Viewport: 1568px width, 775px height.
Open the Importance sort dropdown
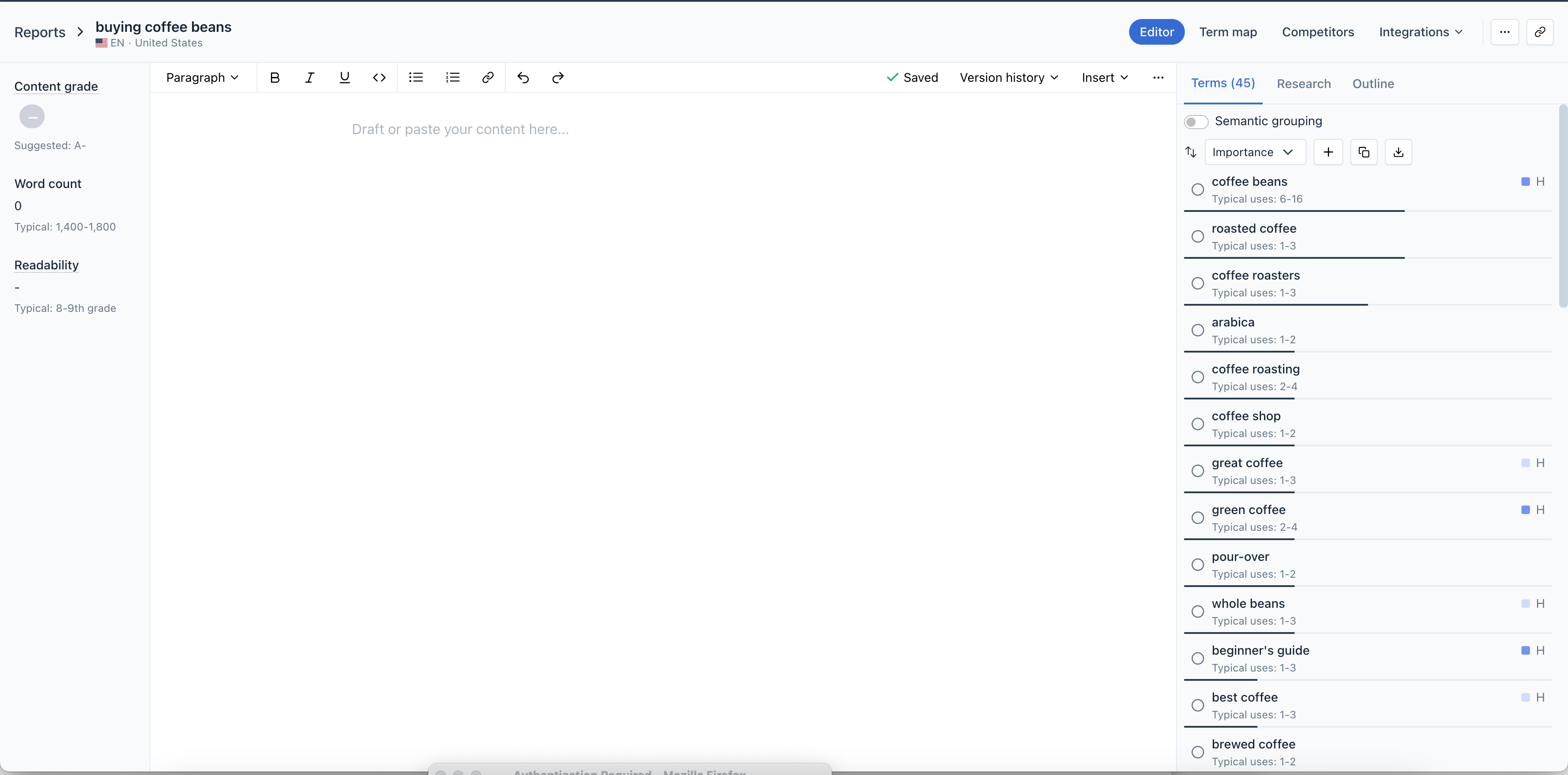click(1254, 152)
